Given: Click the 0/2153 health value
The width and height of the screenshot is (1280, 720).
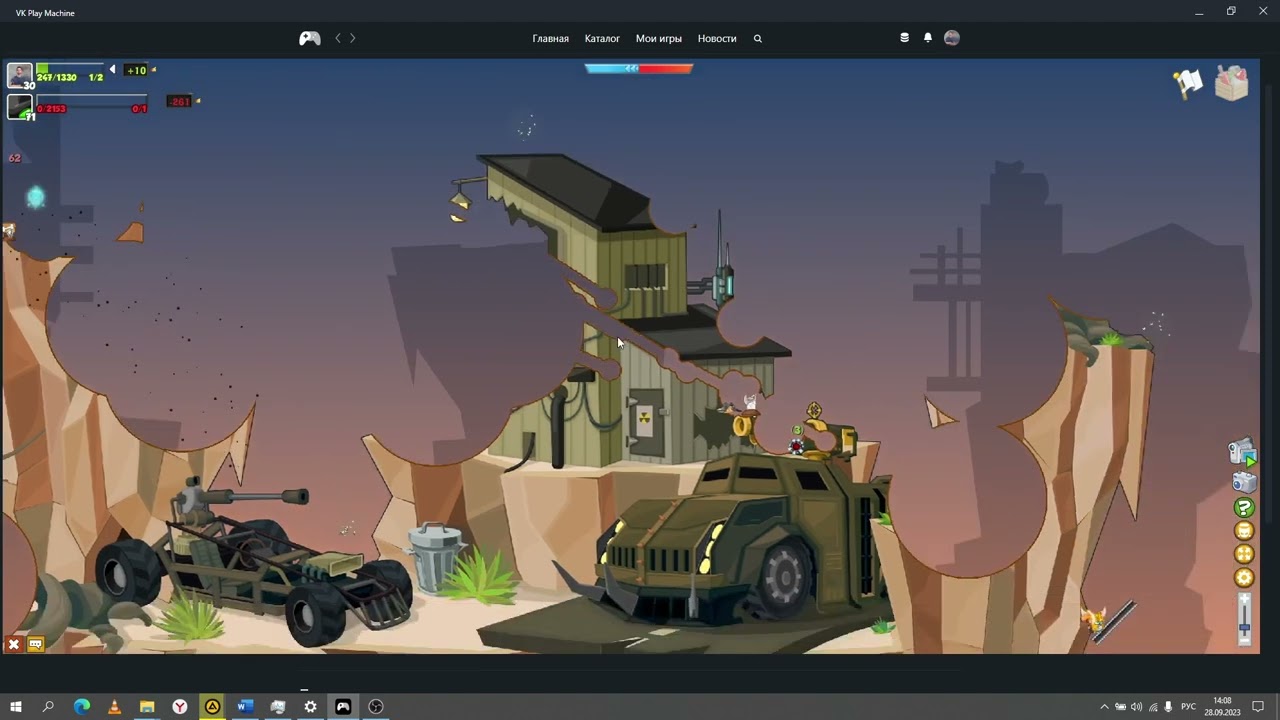Looking at the screenshot, I should [x=52, y=108].
